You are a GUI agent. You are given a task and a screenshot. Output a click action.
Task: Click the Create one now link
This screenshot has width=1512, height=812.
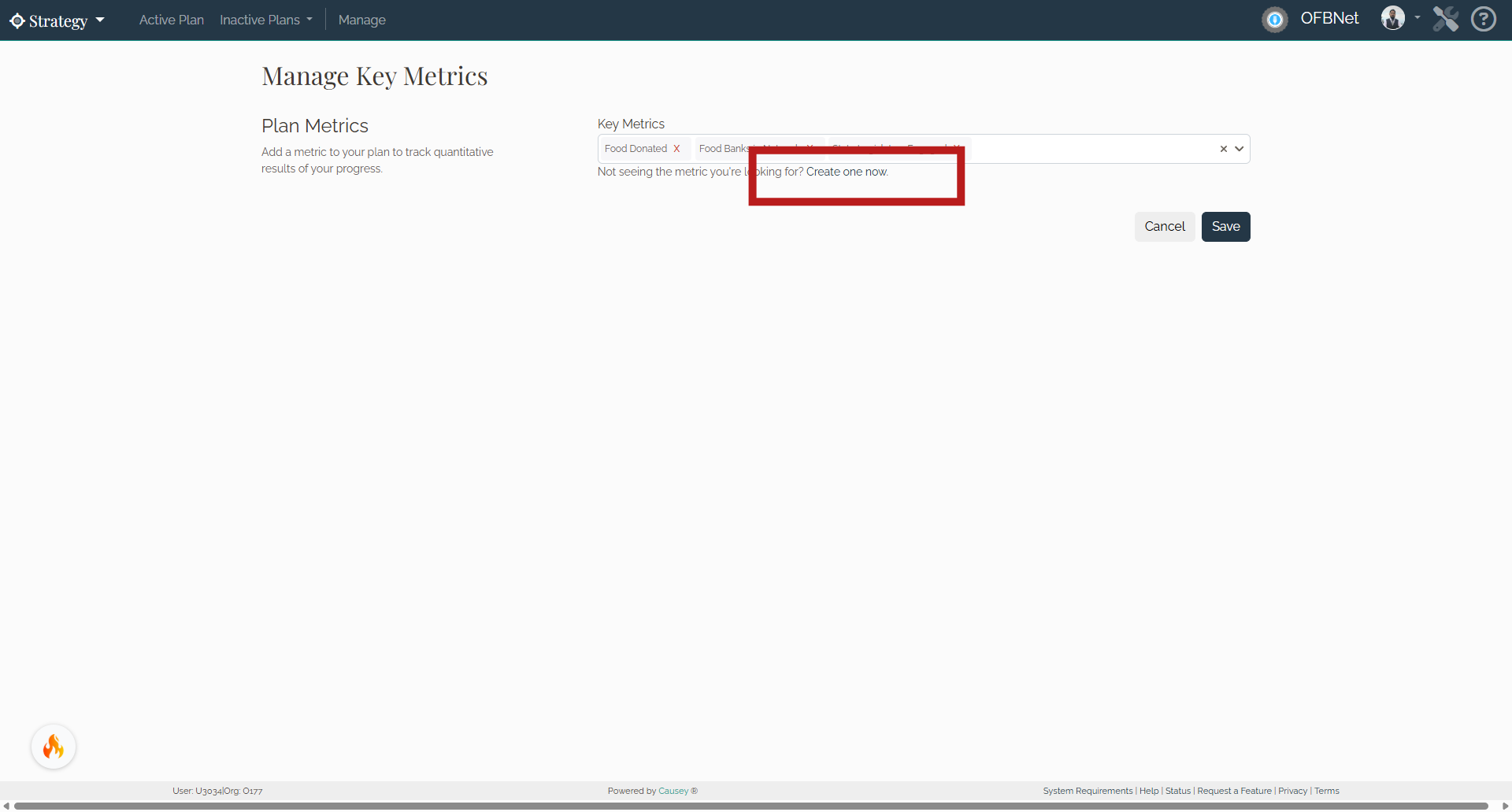(x=847, y=172)
